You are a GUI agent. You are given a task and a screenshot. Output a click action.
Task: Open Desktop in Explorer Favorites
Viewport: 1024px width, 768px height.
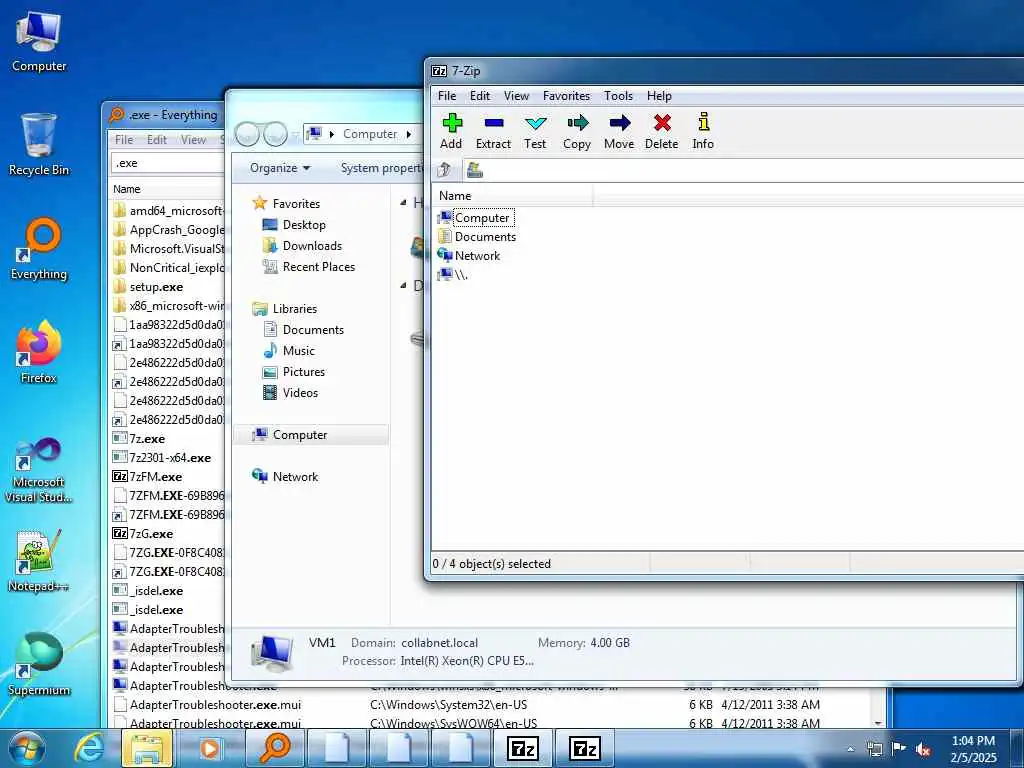point(304,225)
